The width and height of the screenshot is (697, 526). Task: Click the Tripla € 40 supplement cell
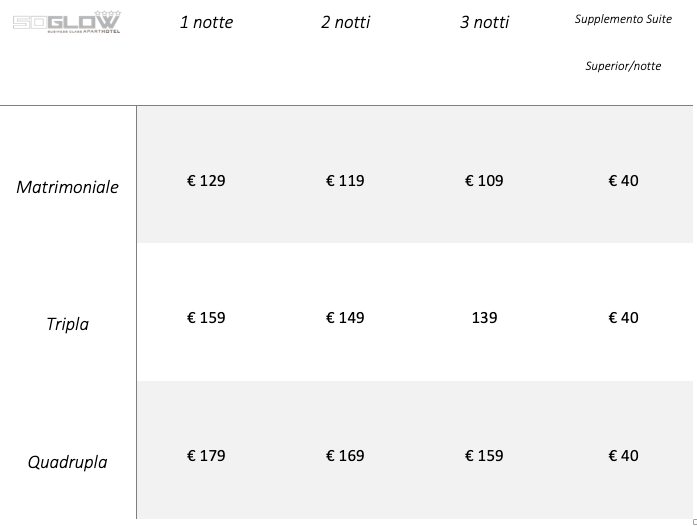pos(623,317)
